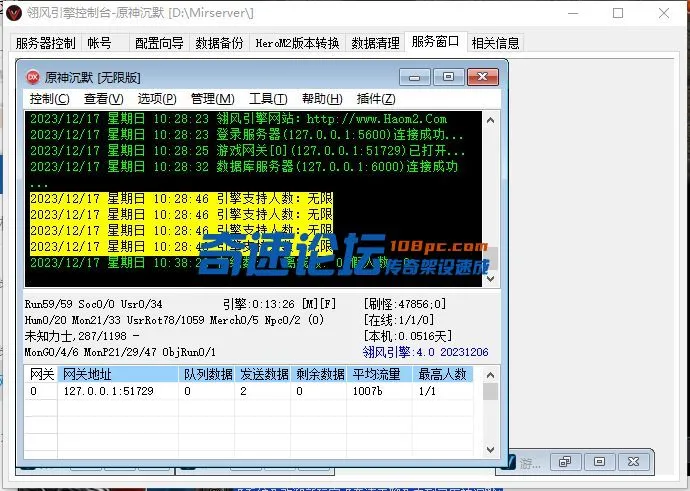The image size is (690, 491).
Task: Click the 平均流量 column header
Action: pos(379,374)
